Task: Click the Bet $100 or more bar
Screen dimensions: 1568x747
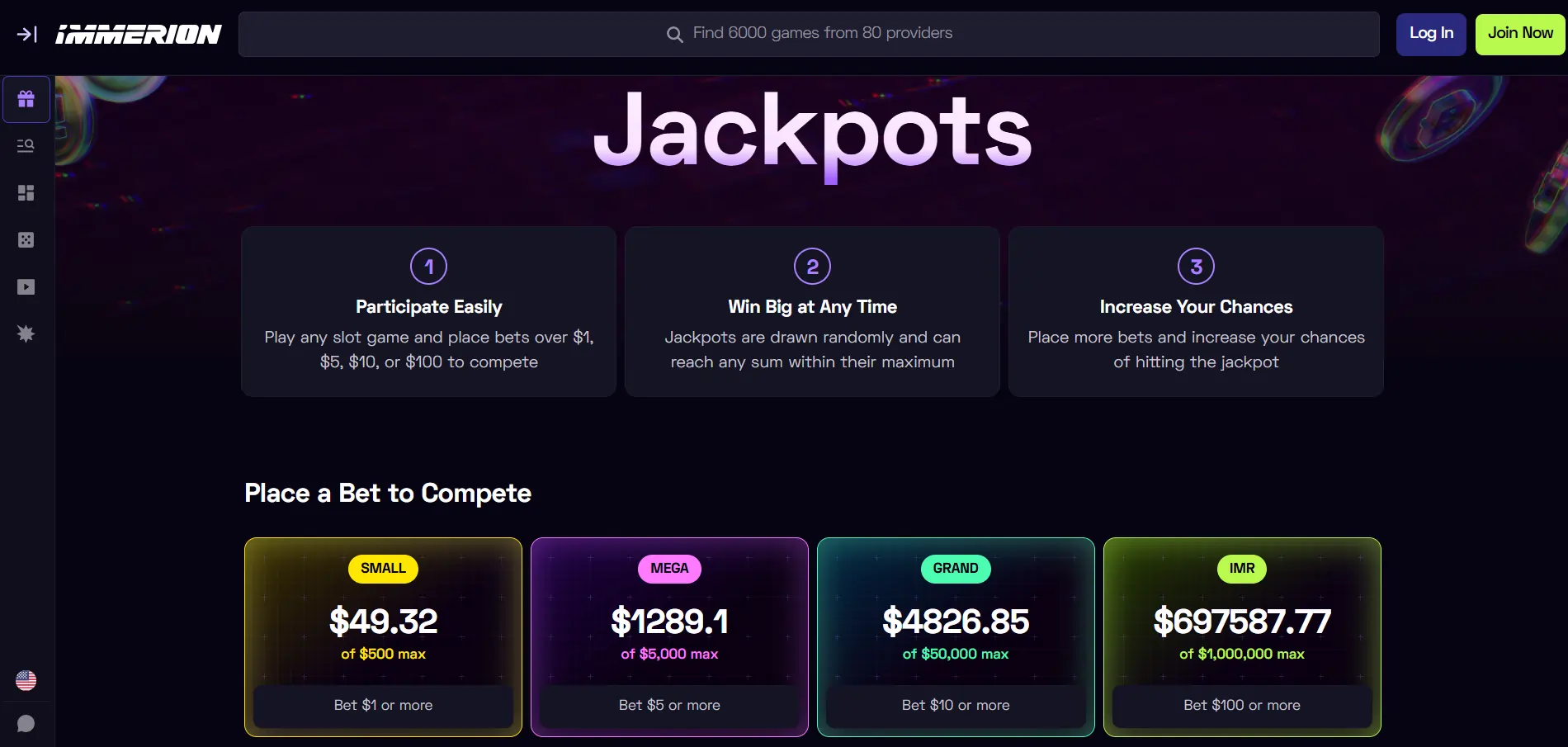Action: 1241,706
